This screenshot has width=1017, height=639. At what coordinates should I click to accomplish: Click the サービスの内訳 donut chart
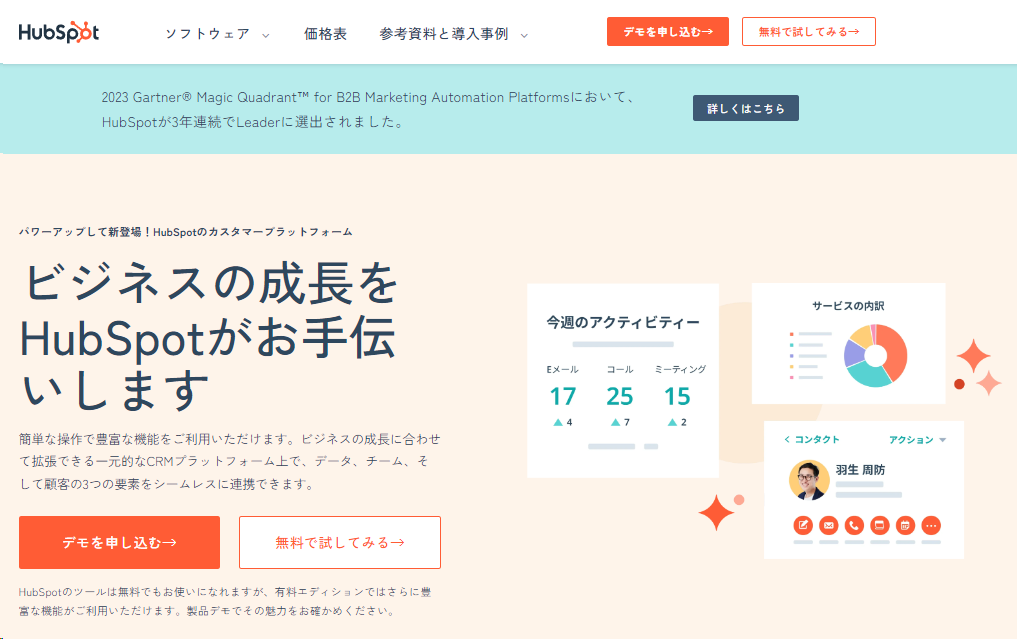[875, 356]
